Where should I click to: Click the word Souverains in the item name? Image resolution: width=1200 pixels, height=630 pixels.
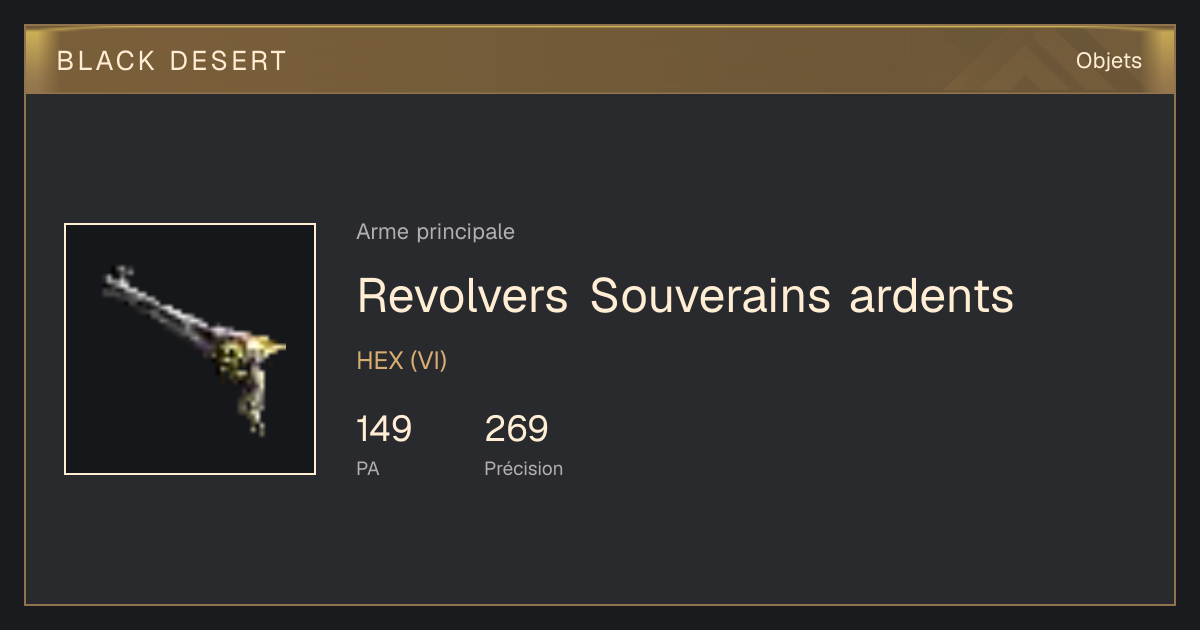coord(710,295)
